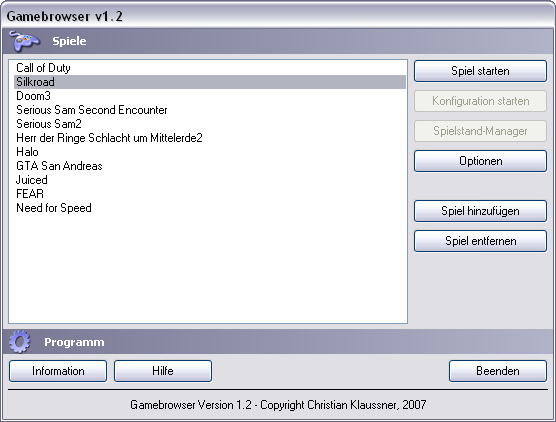Click the gear icon beside Programm
This screenshot has width=556, height=422.
[20, 341]
